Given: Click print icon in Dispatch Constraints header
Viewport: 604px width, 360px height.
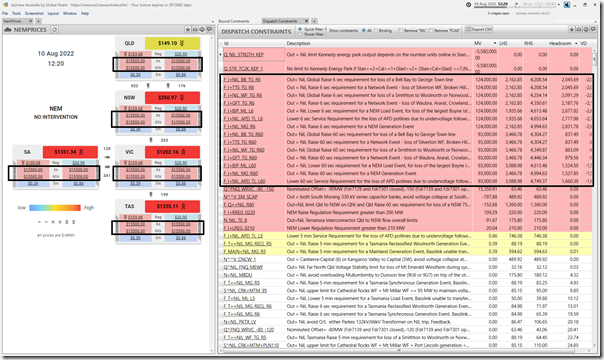Looking at the screenshot, I should pyautogui.click(x=586, y=29).
